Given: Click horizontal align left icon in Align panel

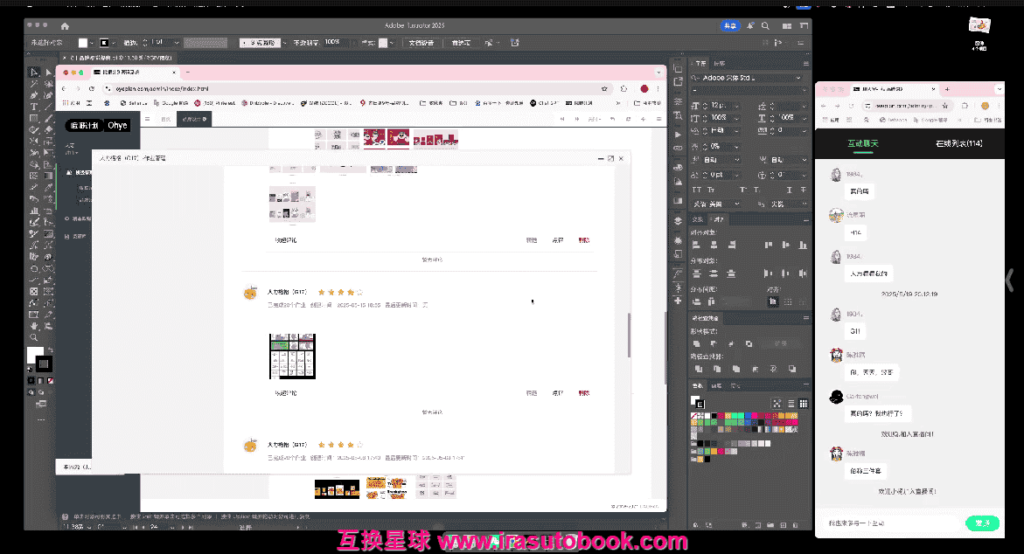Looking at the screenshot, I should pyautogui.click(x=697, y=245).
